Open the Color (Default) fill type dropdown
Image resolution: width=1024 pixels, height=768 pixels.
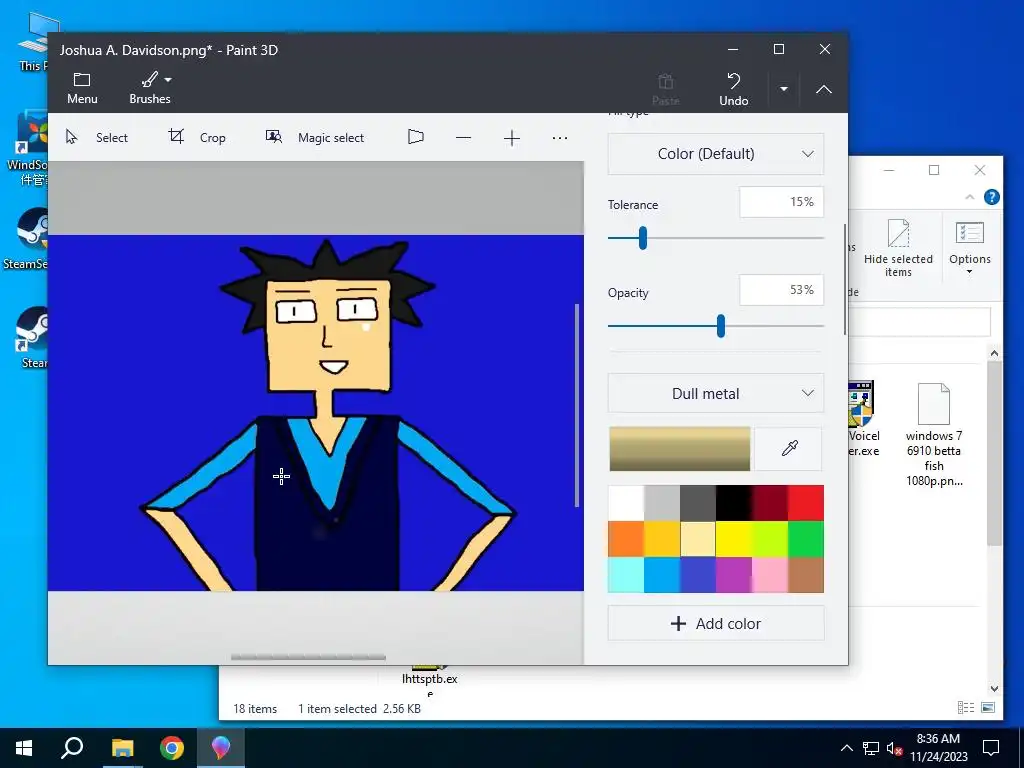coord(716,153)
